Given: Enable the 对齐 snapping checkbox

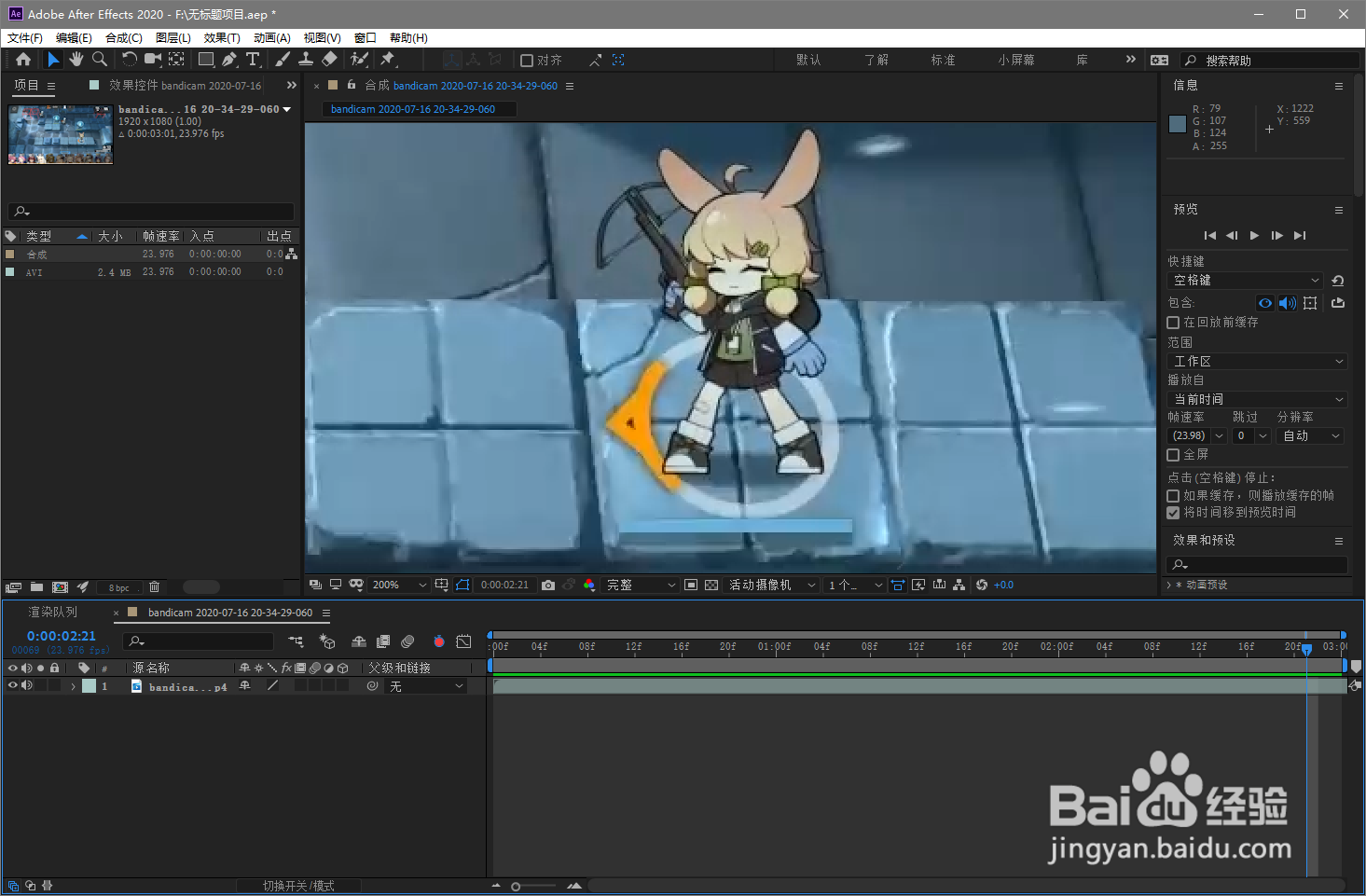Looking at the screenshot, I should 527,61.
